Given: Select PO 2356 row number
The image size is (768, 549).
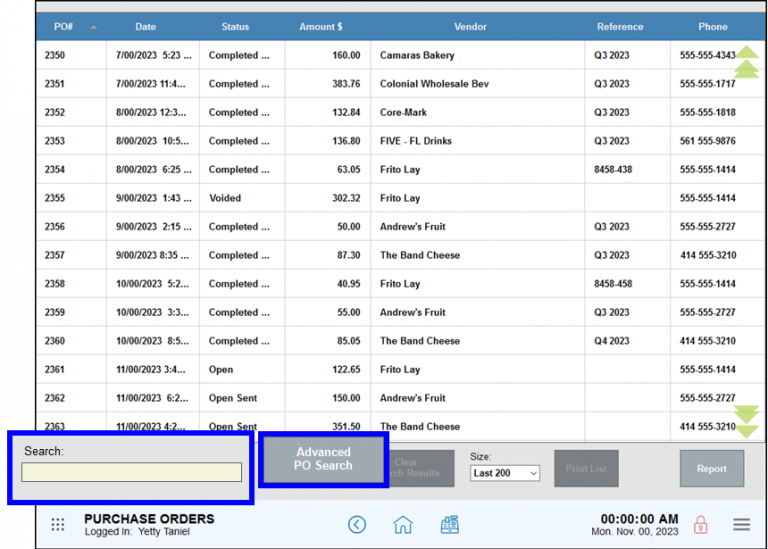Looking at the screenshot, I should click(x=55, y=227).
